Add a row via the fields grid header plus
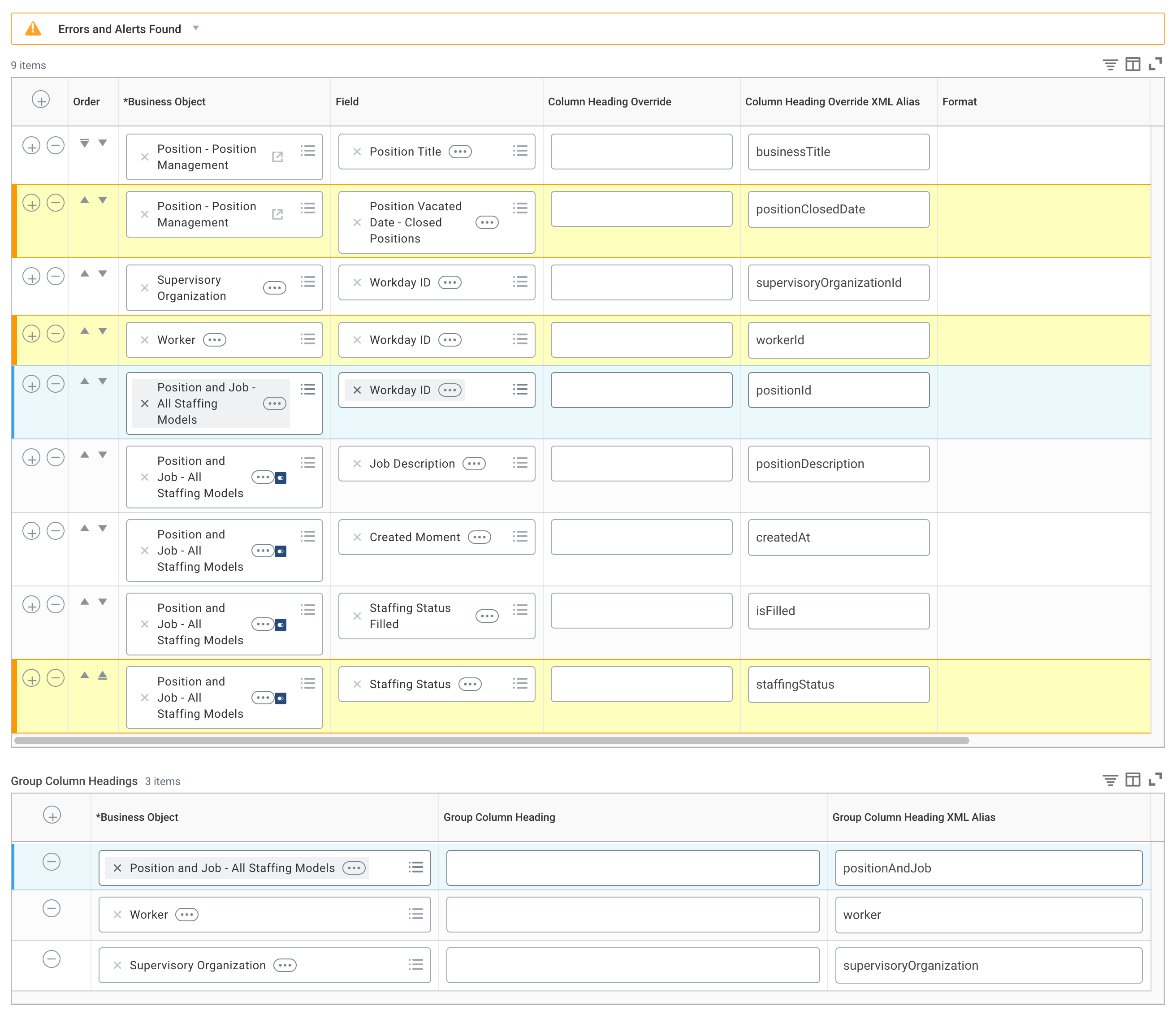1176x1015 pixels. [41, 100]
